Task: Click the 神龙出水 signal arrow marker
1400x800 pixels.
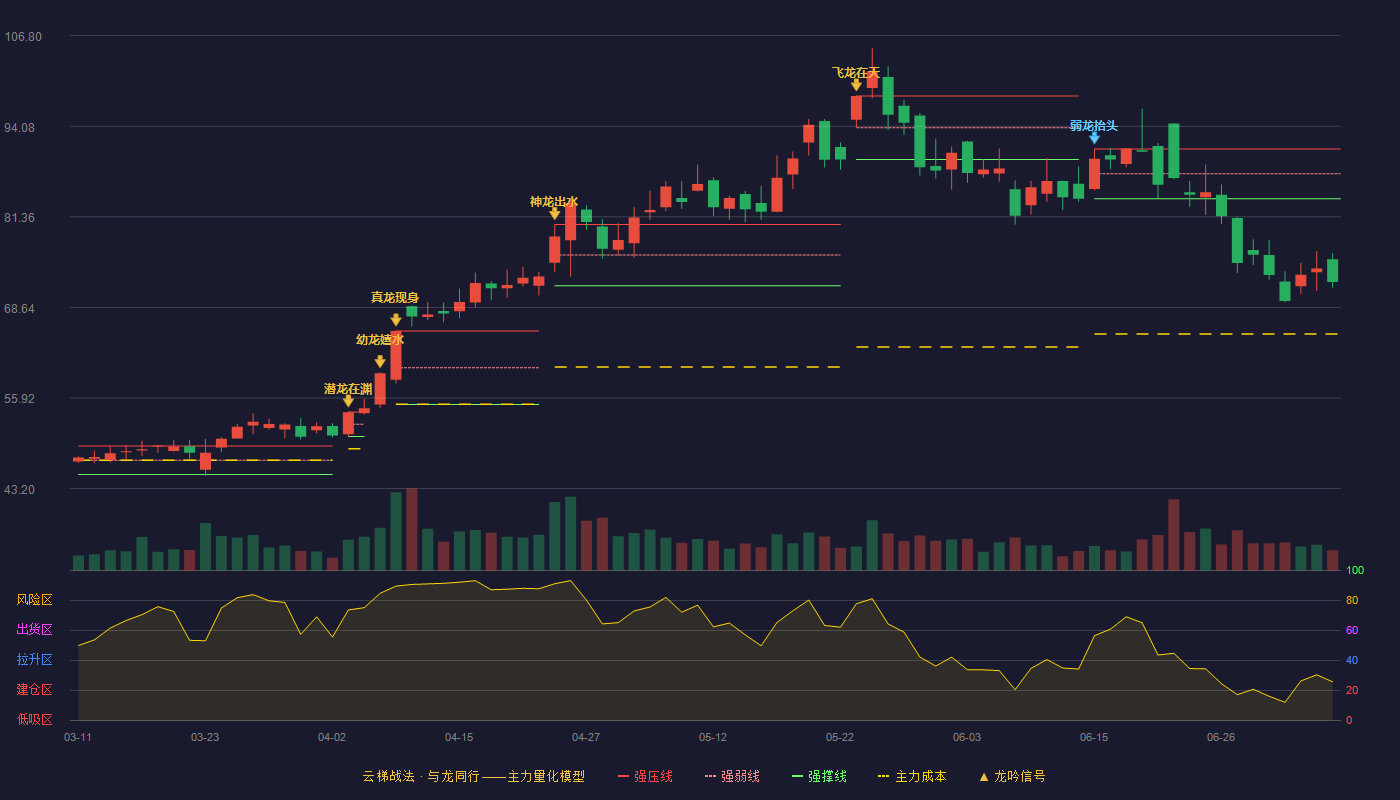Action: point(555,214)
